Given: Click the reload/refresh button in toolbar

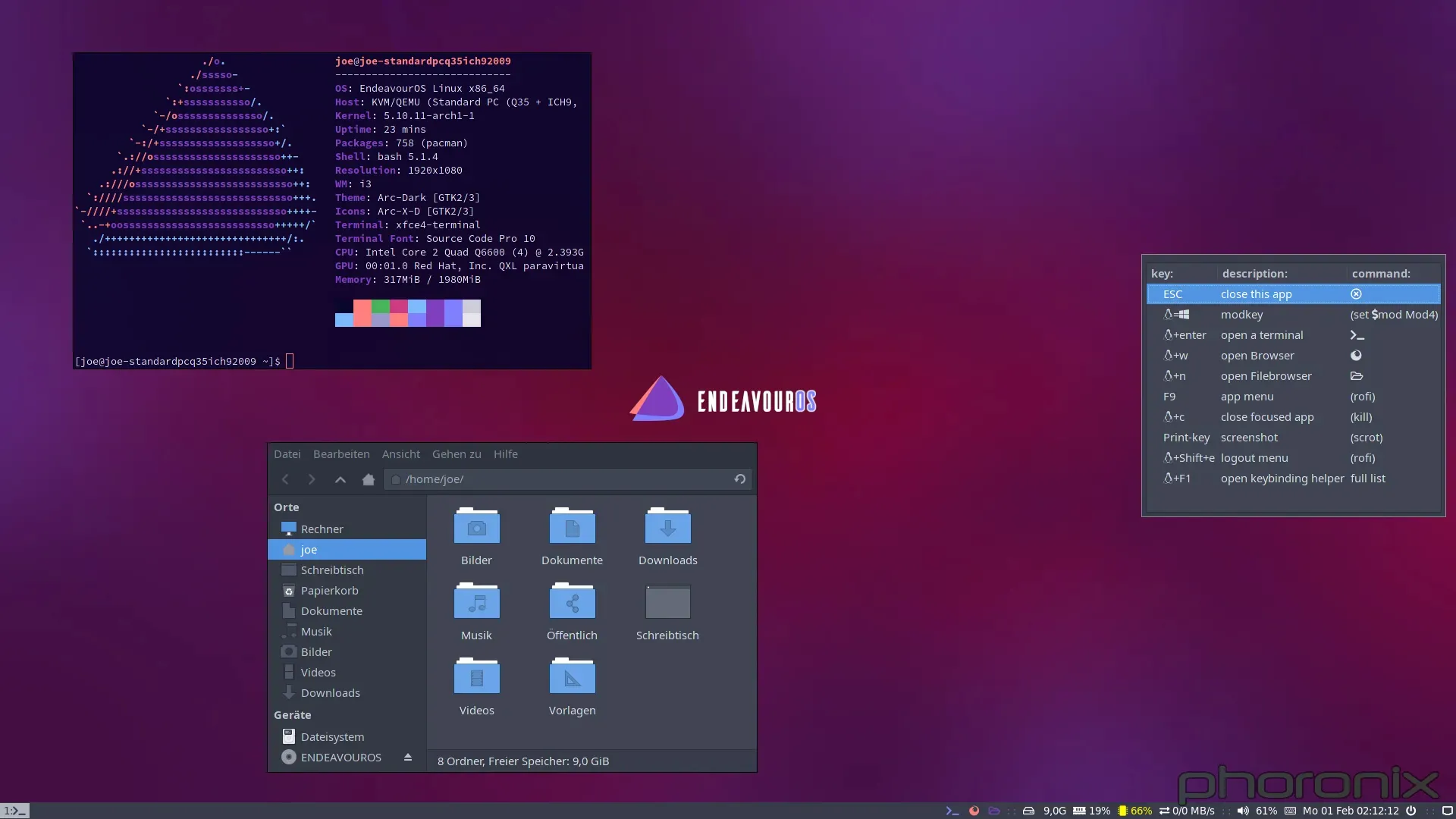Looking at the screenshot, I should (x=740, y=479).
